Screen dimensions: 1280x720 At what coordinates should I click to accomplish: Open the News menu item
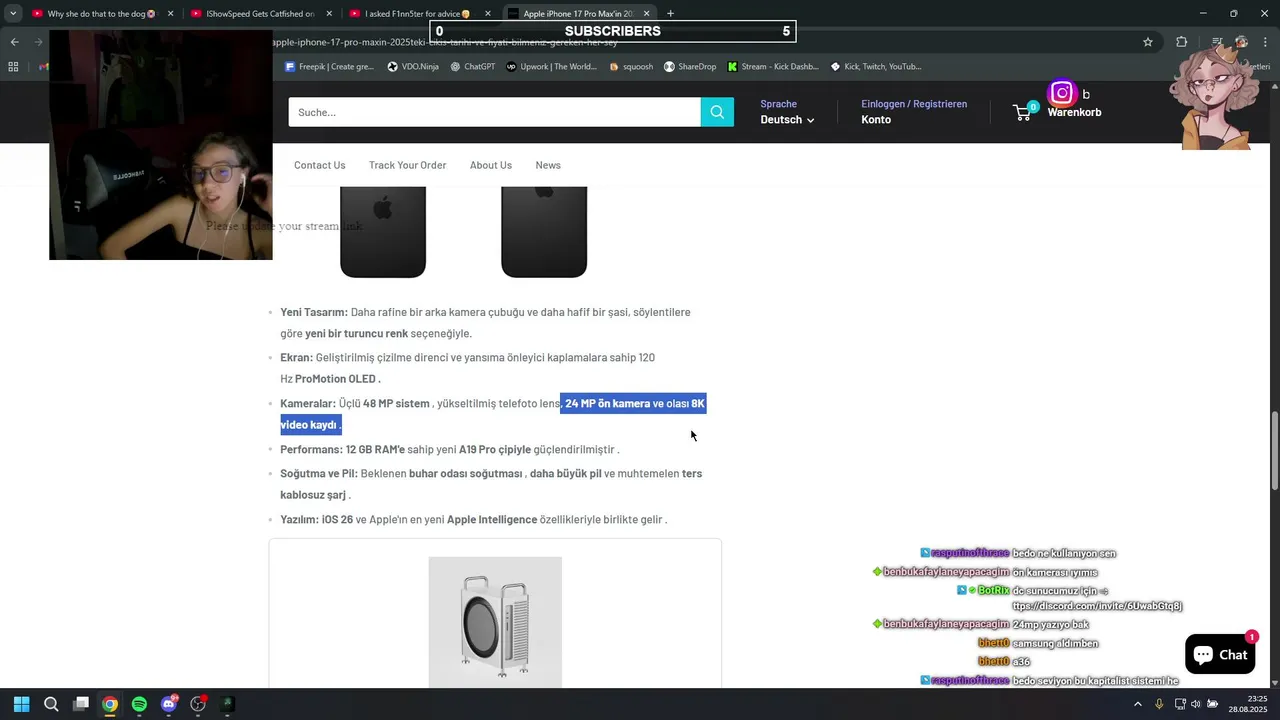click(x=548, y=165)
